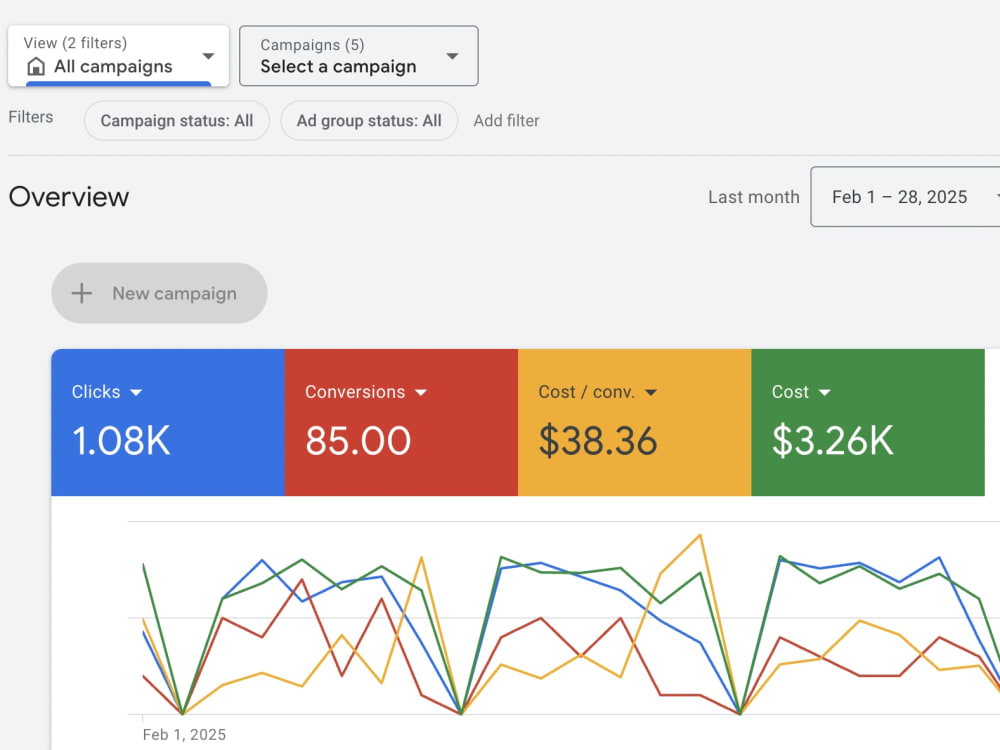Click the home icon beside All campaigns

tap(36, 66)
